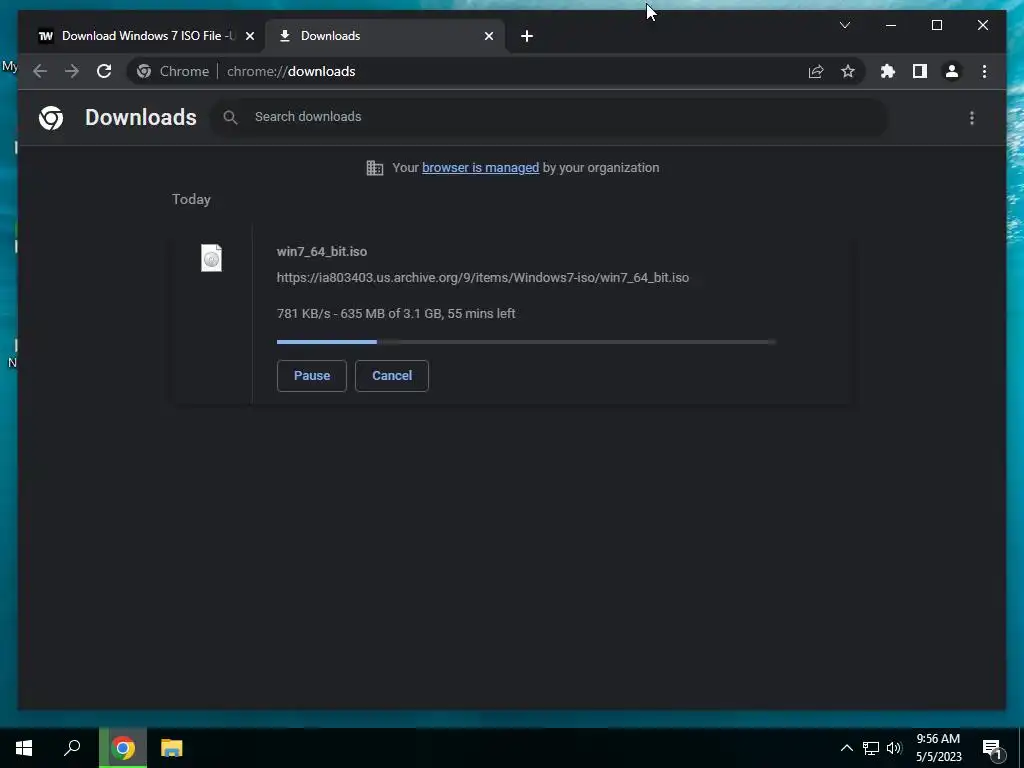This screenshot has width=1024, height=768.
Task: Open a new tab with plus button
Action: click(x=527, y=36)
